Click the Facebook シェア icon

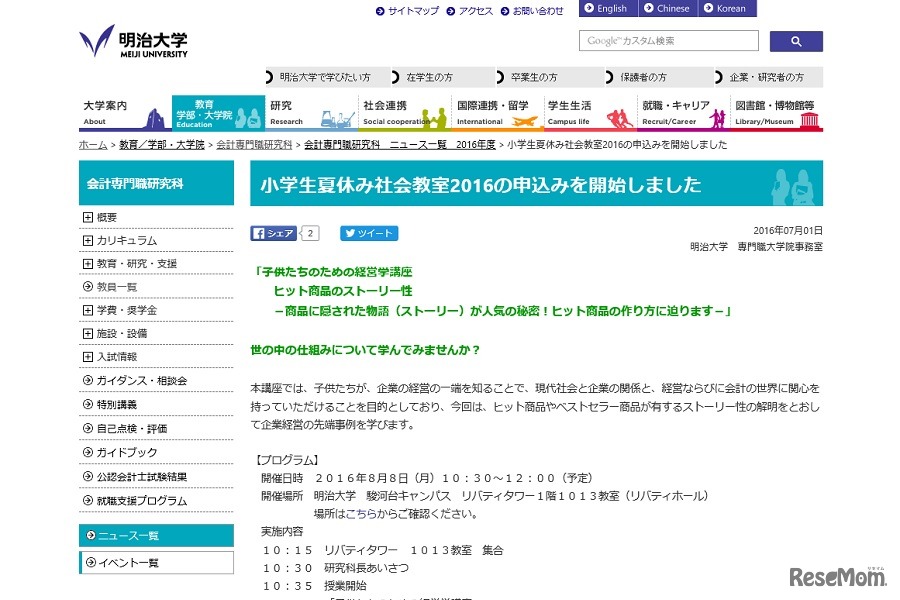coord(258,233)
